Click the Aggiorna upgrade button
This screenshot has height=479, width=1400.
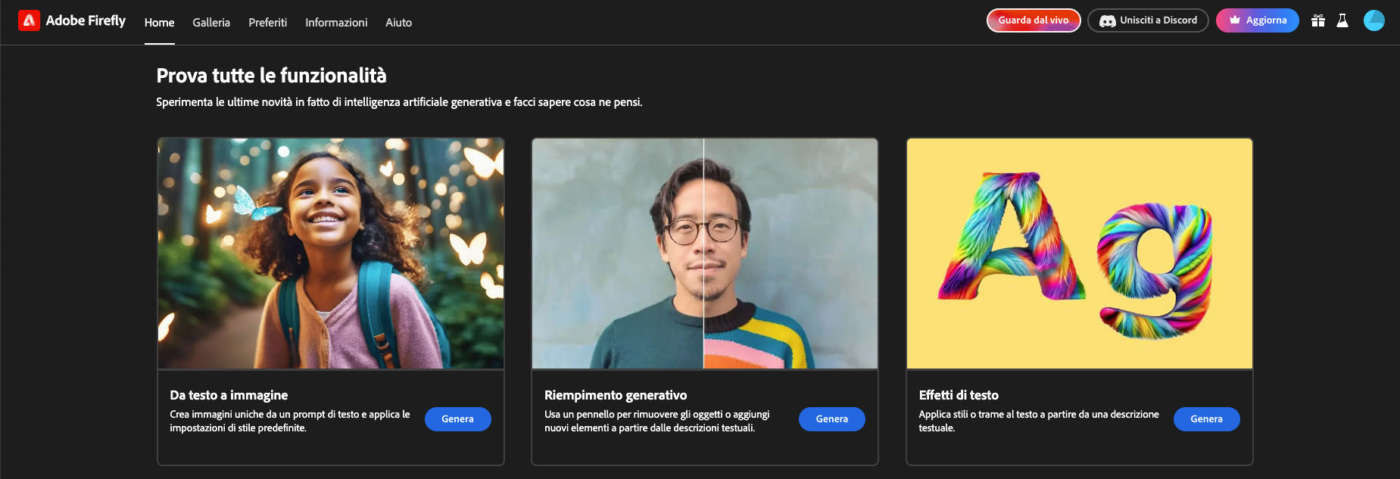pos(1257,20)
